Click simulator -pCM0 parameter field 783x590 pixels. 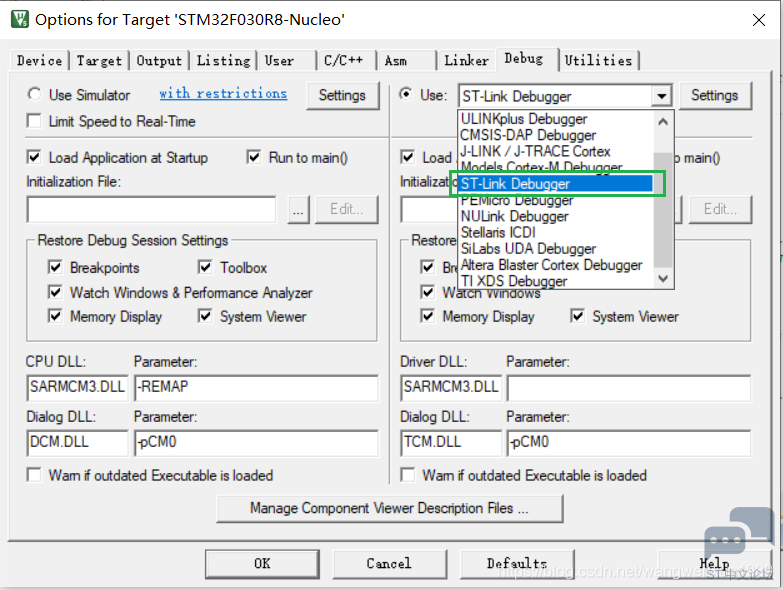click(x=256, y=443)
